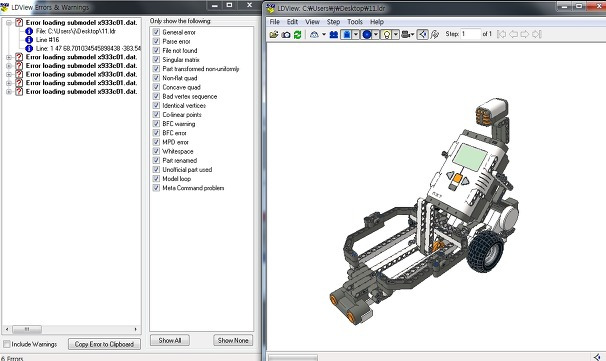The height and width of the screenshot is (361, 606).
Task: Uncheck the File not found checkbox
Action: (156, 50)
